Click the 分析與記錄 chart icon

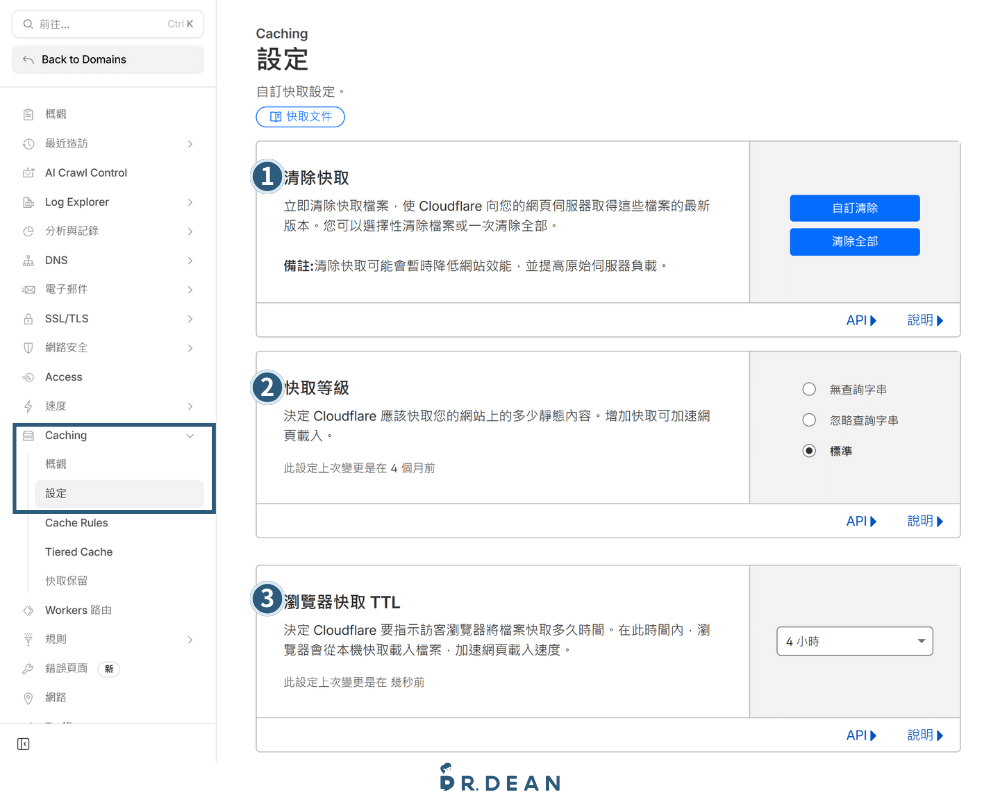[x=28, y=231]
